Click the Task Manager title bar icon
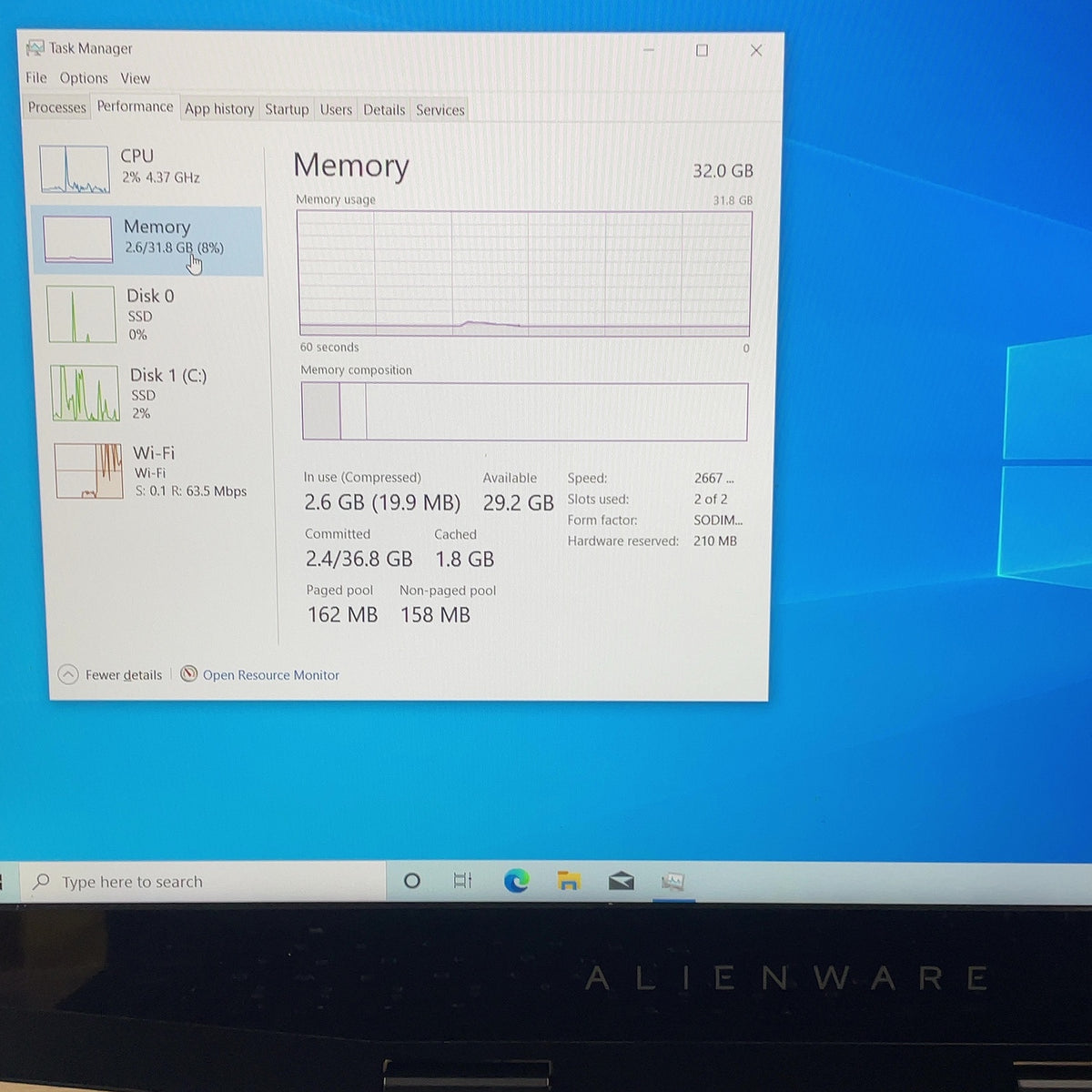The image size is (1092, 1092). [35, 47]
